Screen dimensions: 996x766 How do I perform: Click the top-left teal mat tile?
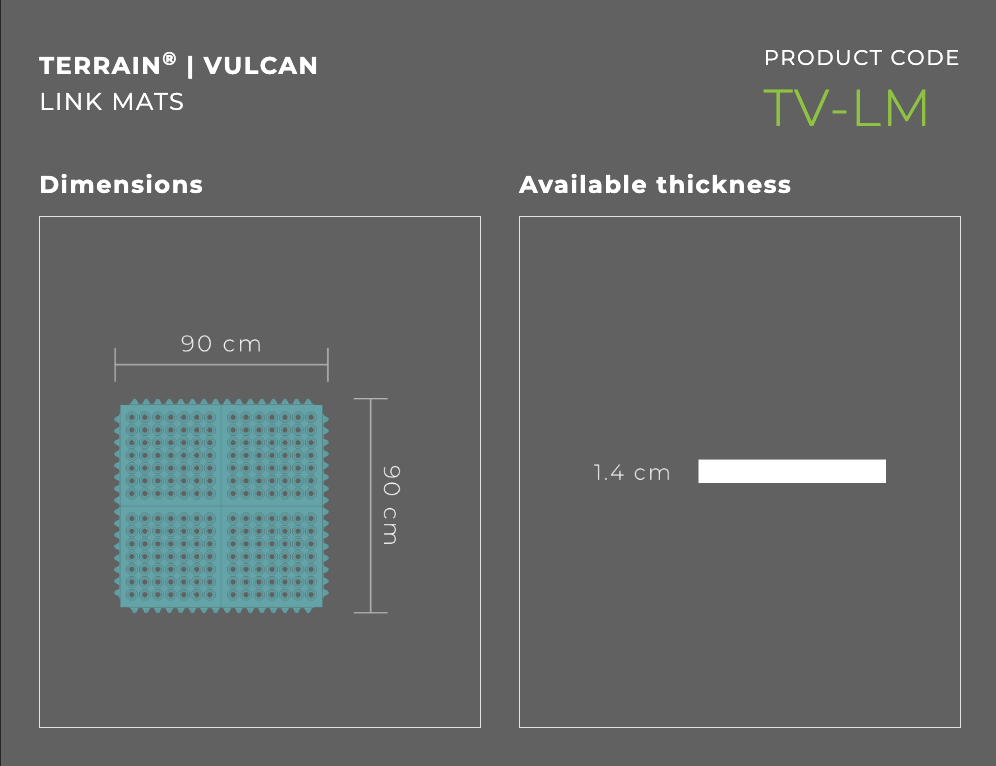[x=170, y=455]
